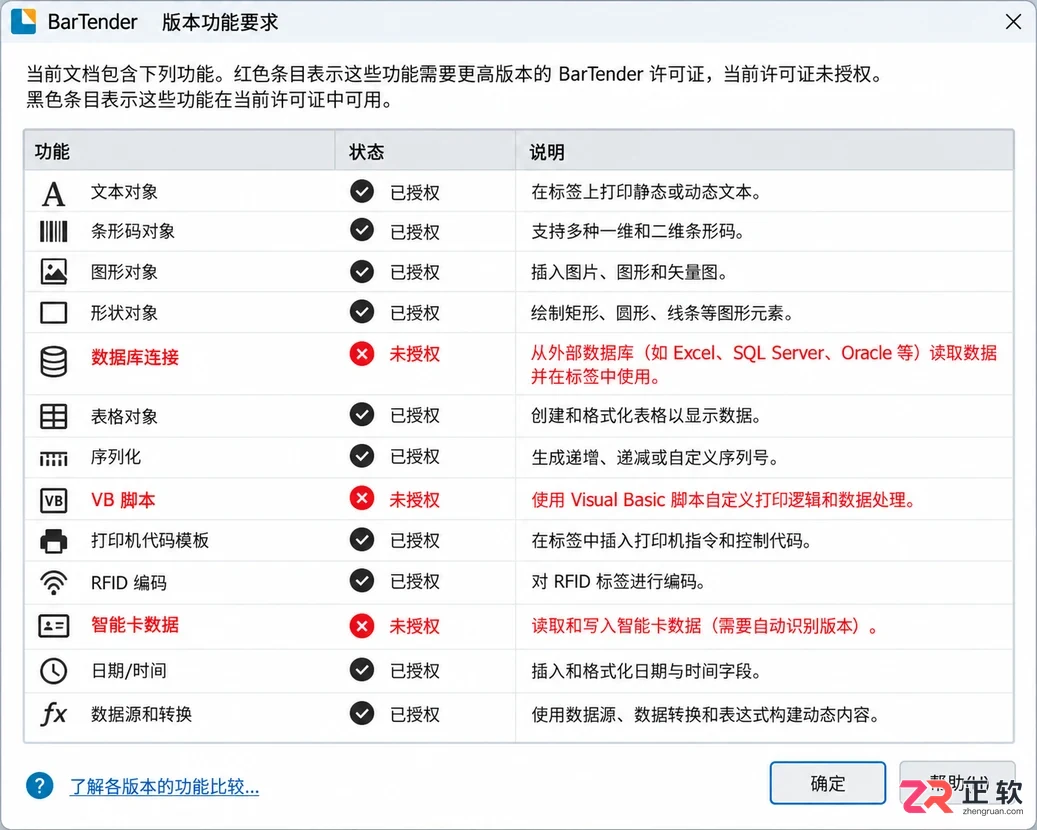Close the 版本功能要求 dialog

pyautogui.click(x=1013, y=22)
